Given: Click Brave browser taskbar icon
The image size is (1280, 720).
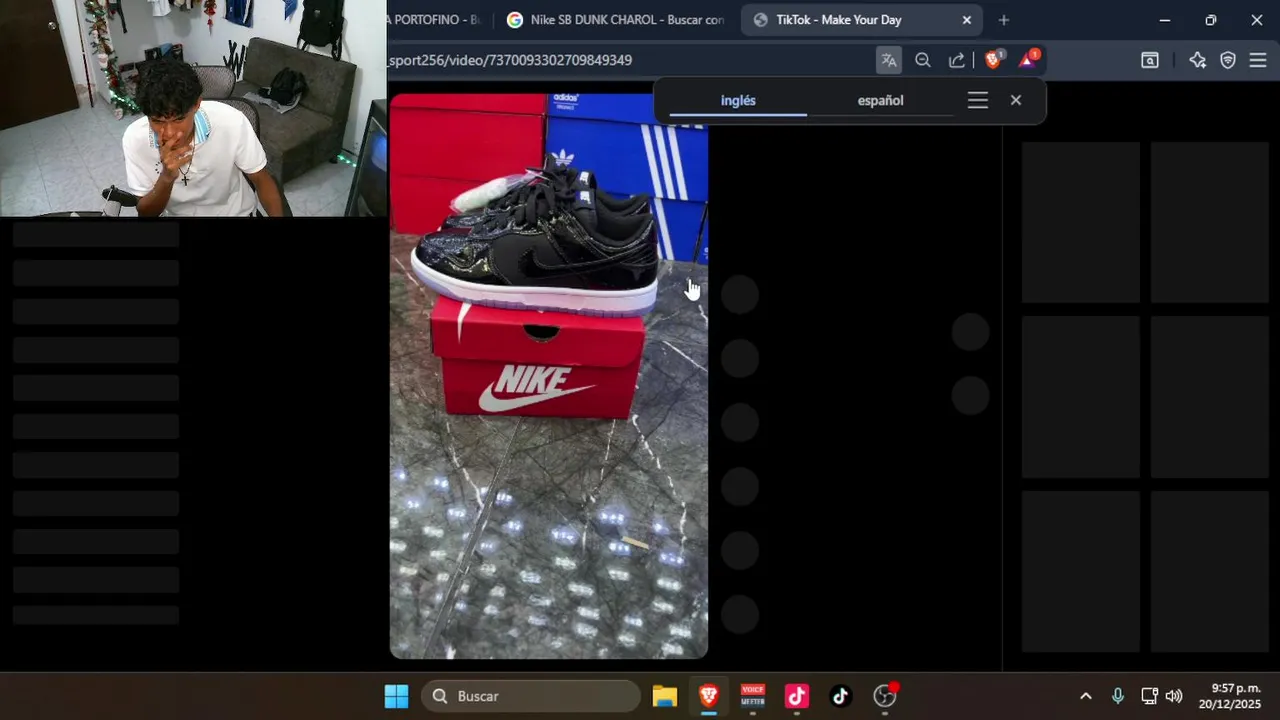Looking at the screenshot, I should [709, 696].
